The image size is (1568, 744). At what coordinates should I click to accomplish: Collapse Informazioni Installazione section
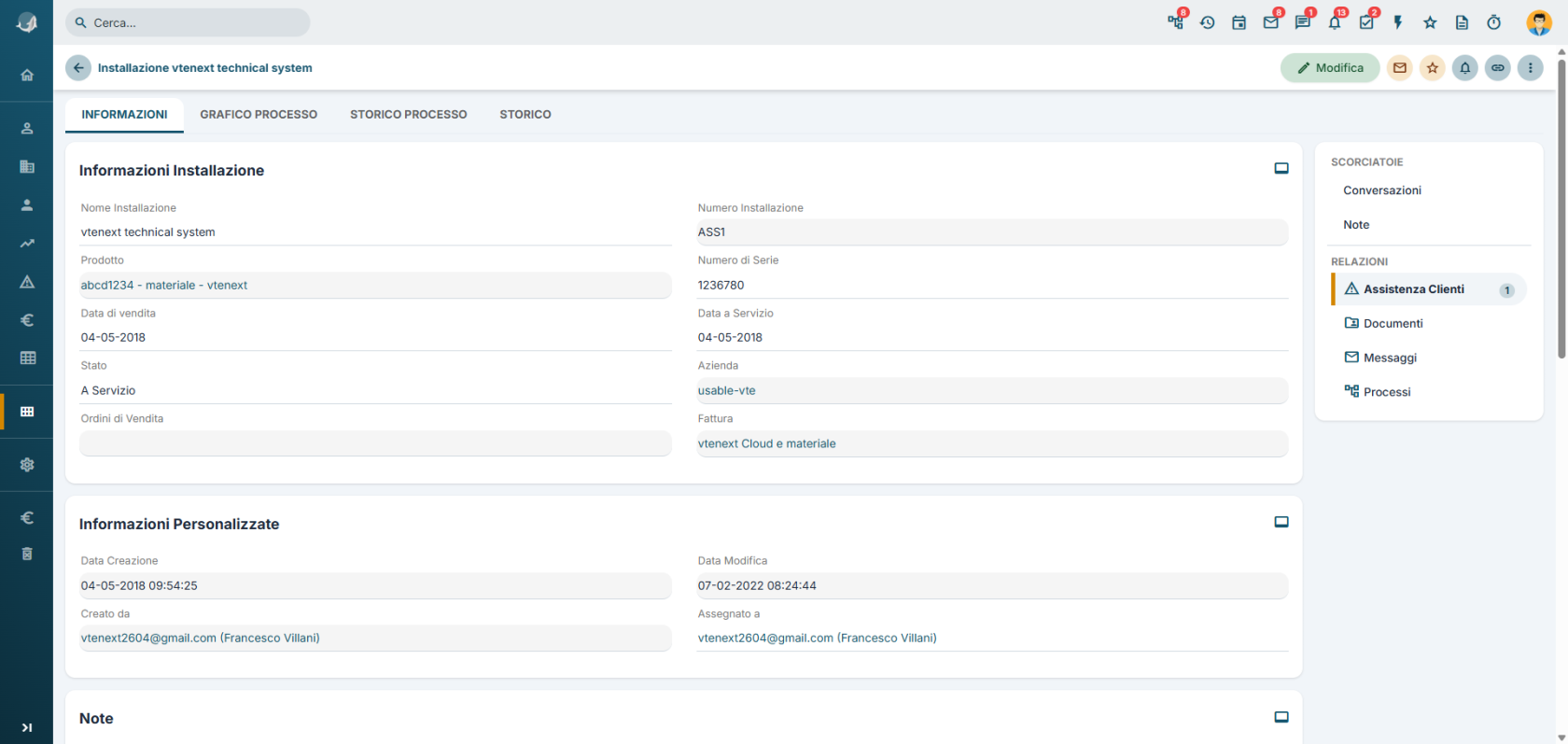point(1281,168)
